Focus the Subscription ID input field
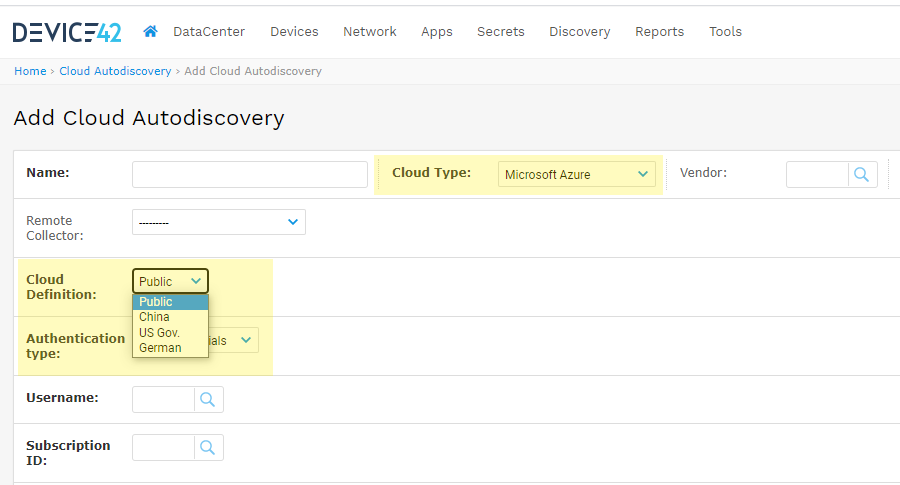The width and height of the screenshot is (900, 485). (x=164, y=448)
